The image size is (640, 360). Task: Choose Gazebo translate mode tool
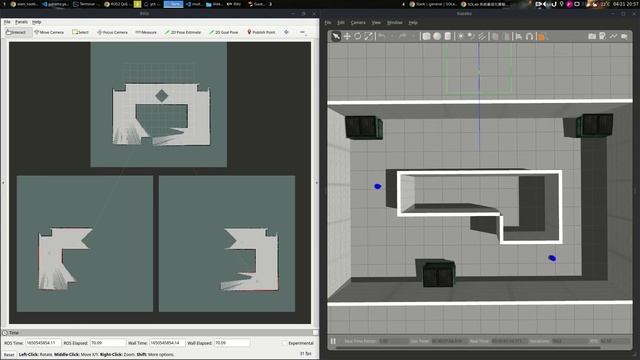(x=347, y=36)
